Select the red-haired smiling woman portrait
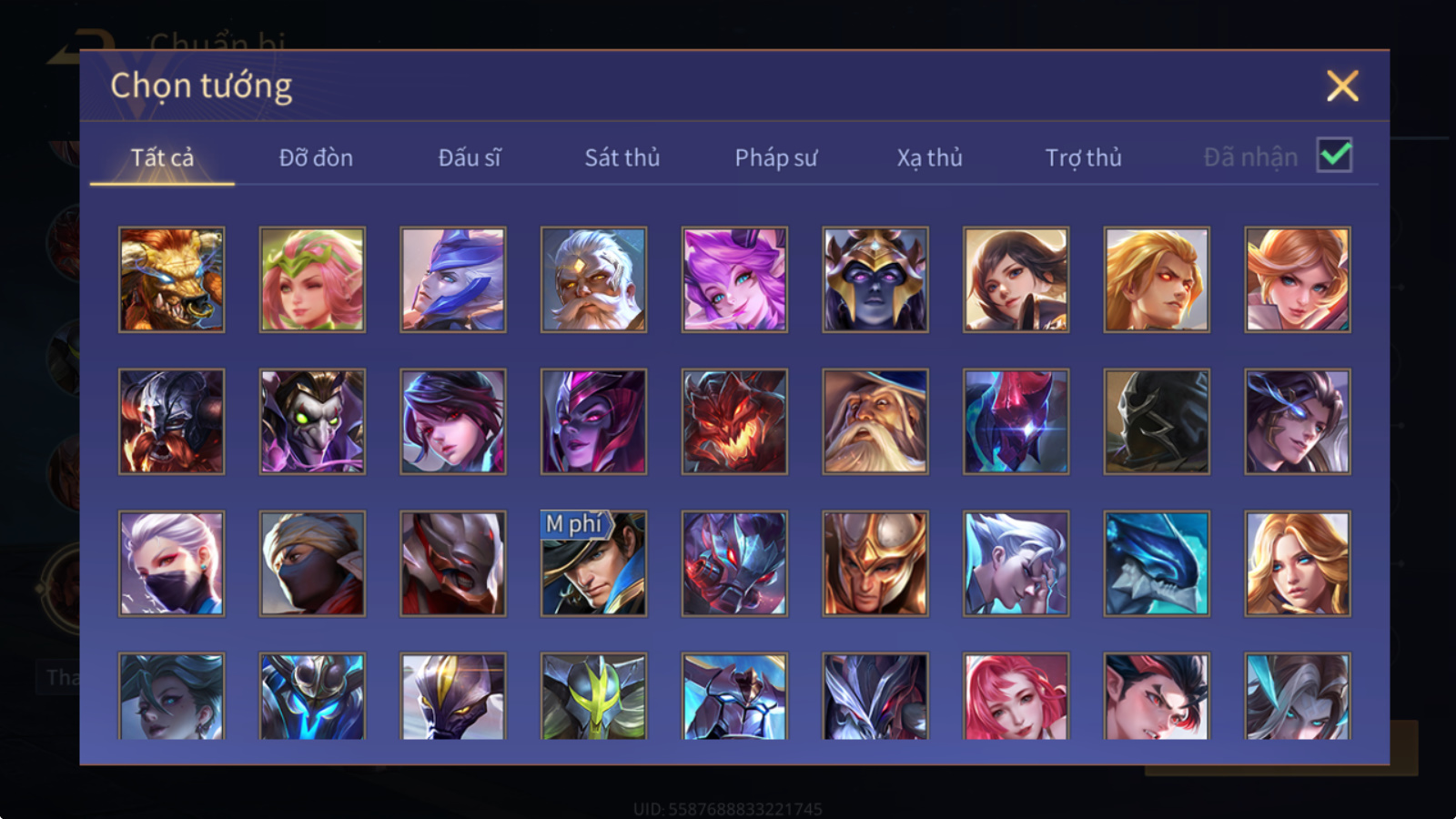This screenshot has width=1456, height=819. tap(1016, 696)
